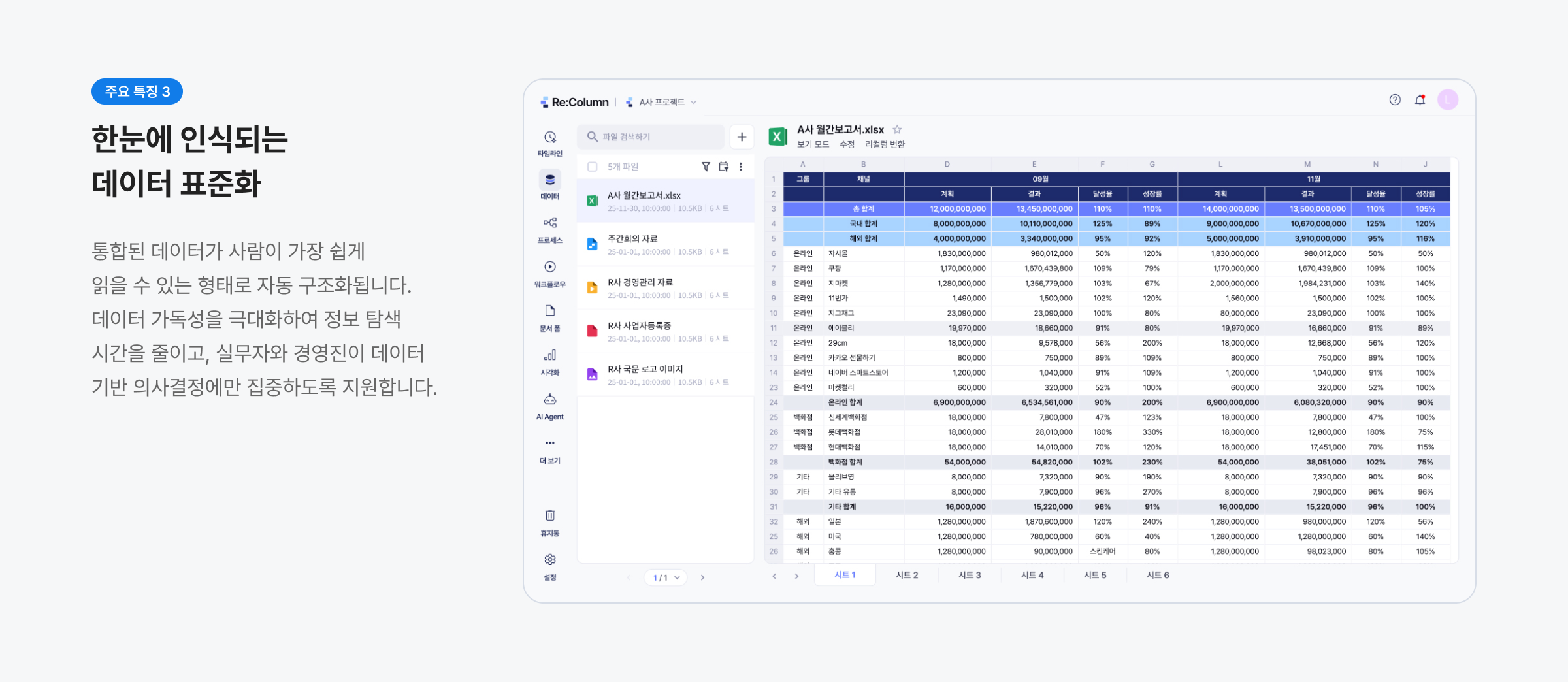
Task: Click the 수정 edit button
Action: 847,144
